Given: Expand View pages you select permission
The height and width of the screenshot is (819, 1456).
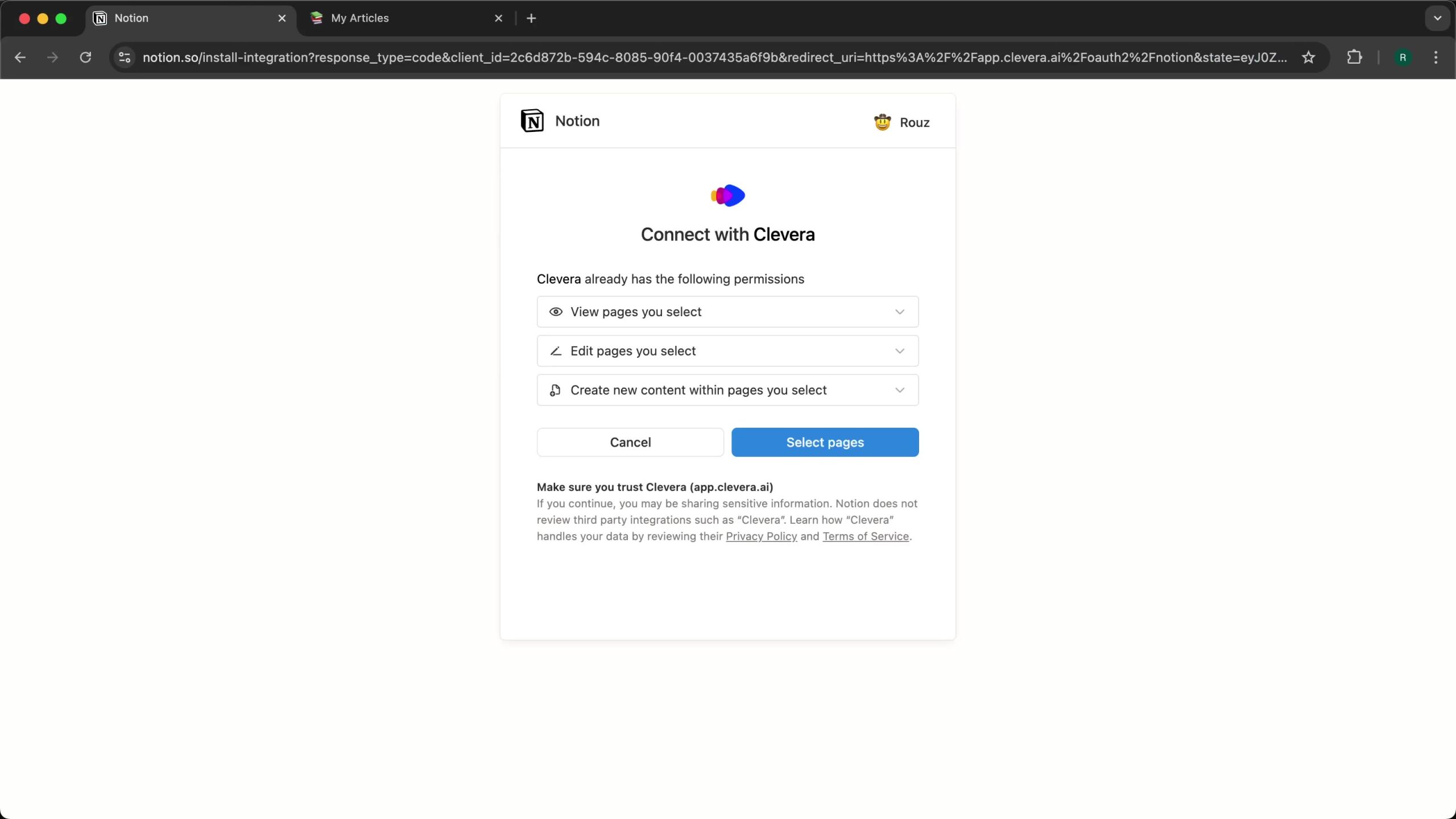Looking at the screenshot, I should (727, 312).
